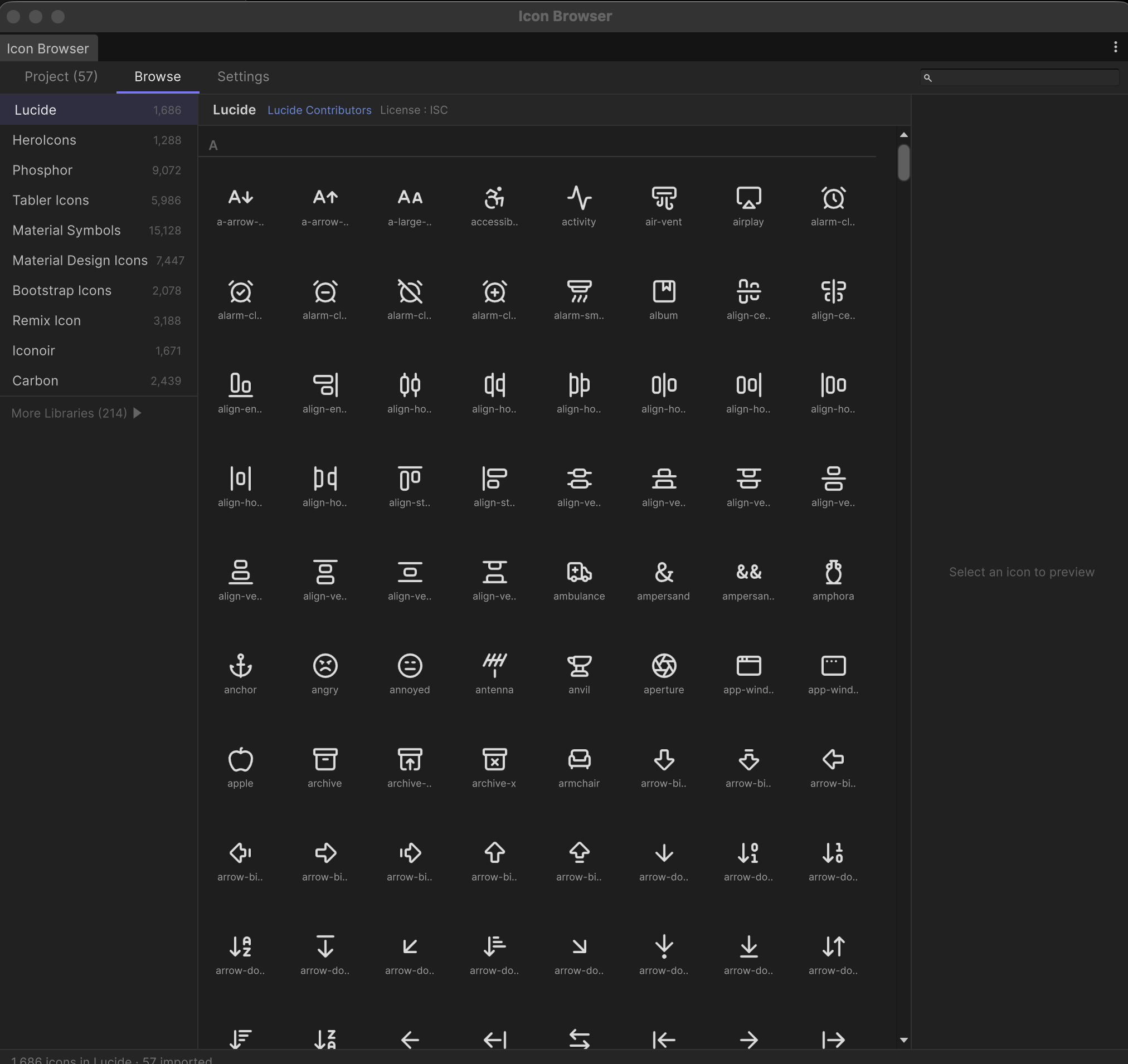Select the antenna icon
Viewport: 1128px width, 1064px height.
(x=494, y=666)
